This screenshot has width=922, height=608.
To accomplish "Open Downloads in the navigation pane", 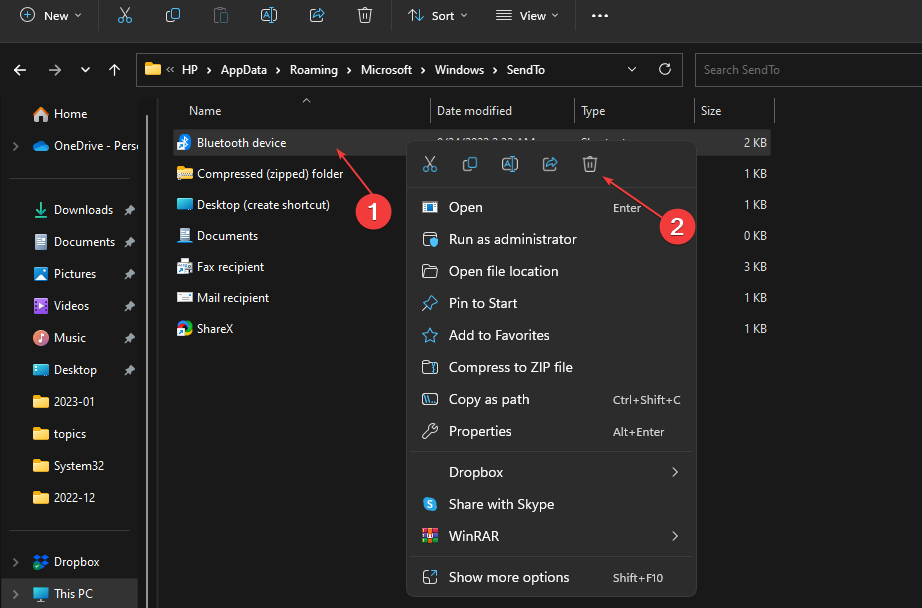I will pos(82,210).
